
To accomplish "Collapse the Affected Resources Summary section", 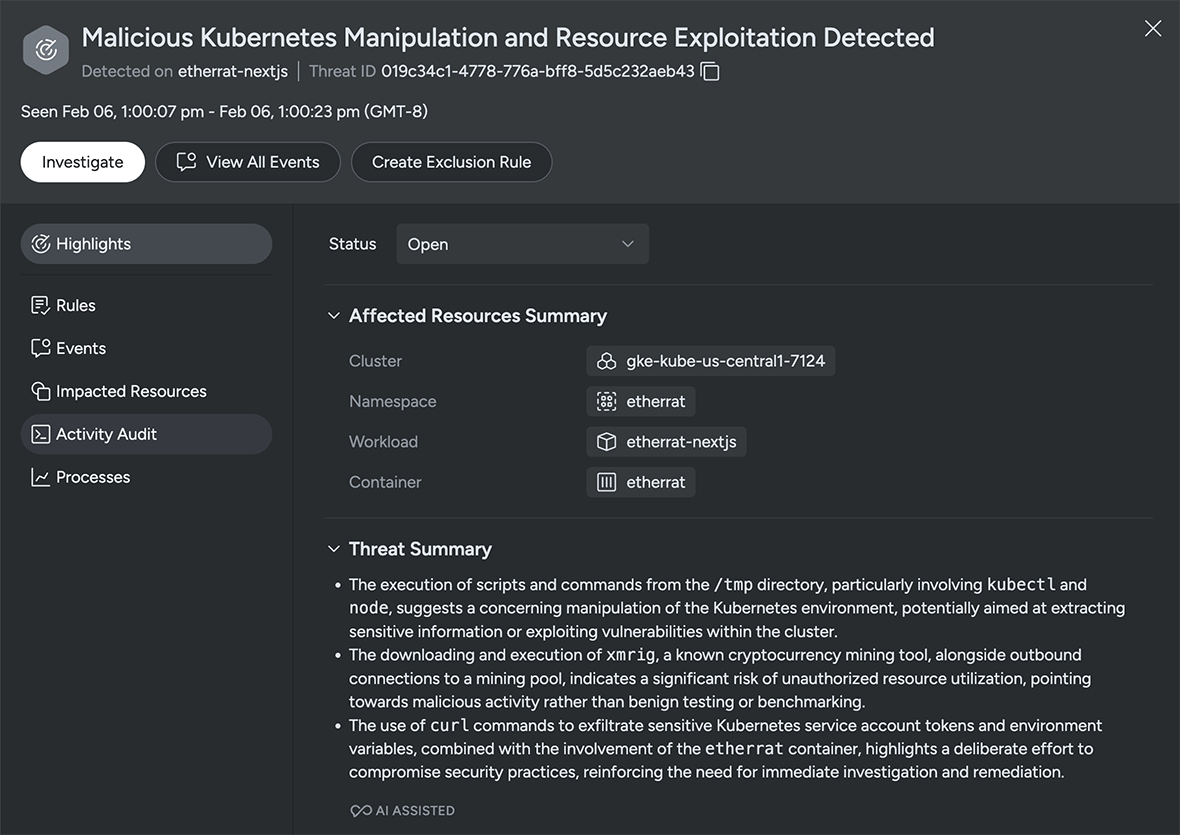I will pos(333,315).
